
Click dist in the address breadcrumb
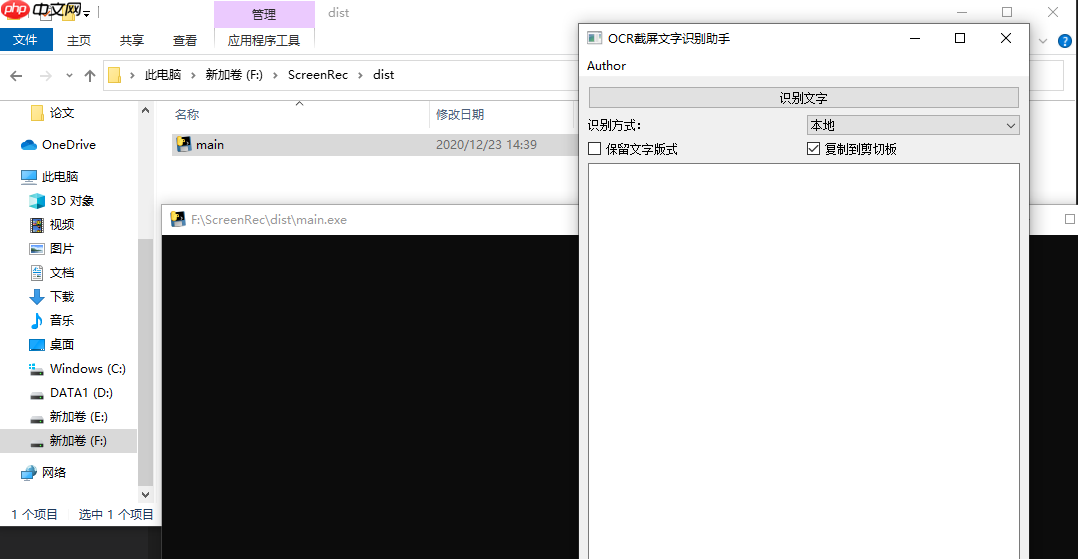pos(384,75)
